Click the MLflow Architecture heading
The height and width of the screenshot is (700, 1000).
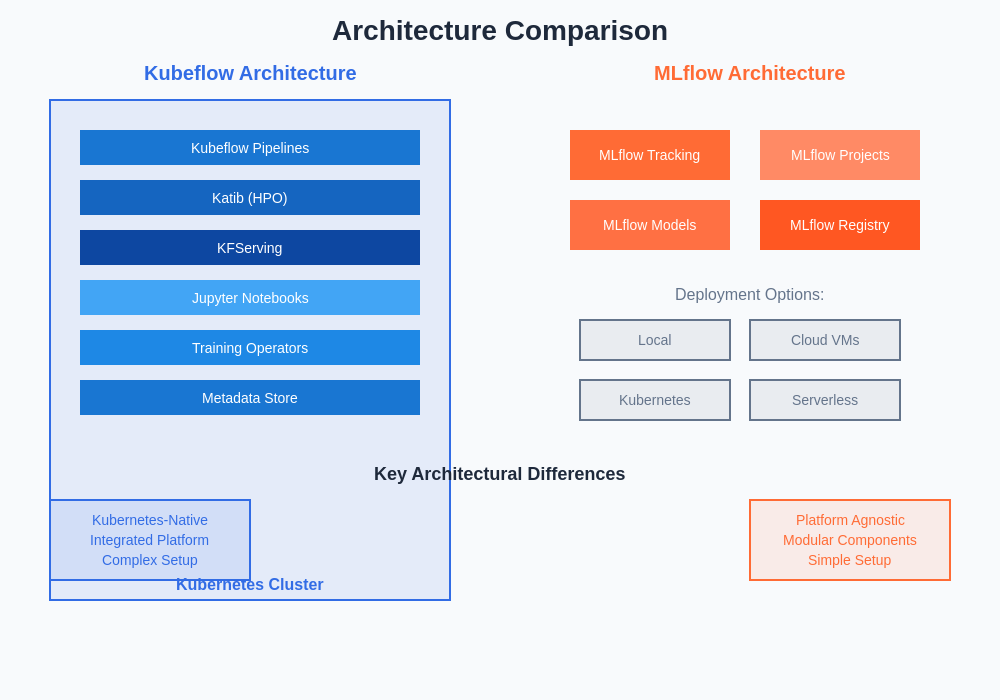pos(750,73)
